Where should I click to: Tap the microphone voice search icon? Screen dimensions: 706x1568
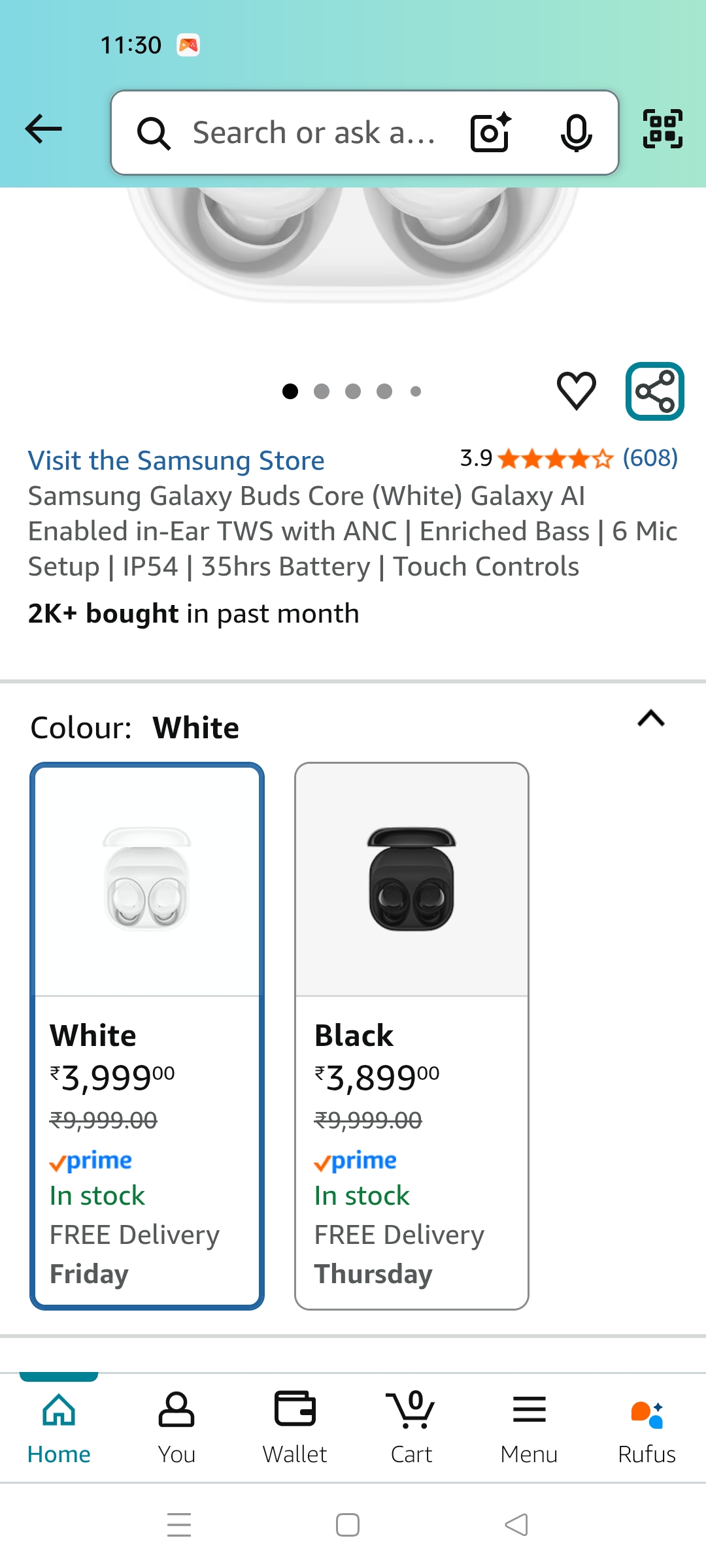[x=576, y=133]
